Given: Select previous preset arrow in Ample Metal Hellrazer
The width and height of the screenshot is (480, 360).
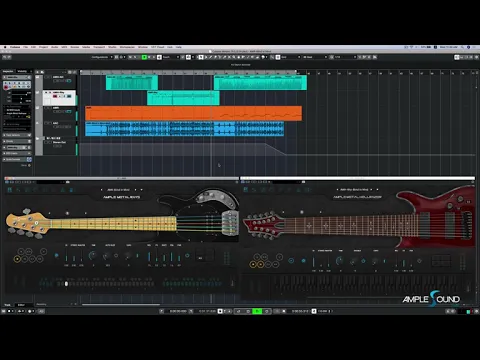Looking at the screenshot, I should click(337, 189).
